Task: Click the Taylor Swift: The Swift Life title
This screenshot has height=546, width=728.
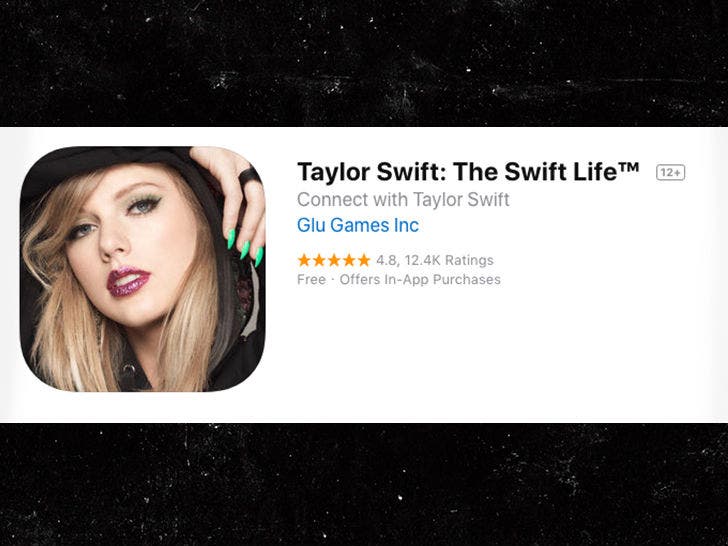Action: [x=468, y=172]
